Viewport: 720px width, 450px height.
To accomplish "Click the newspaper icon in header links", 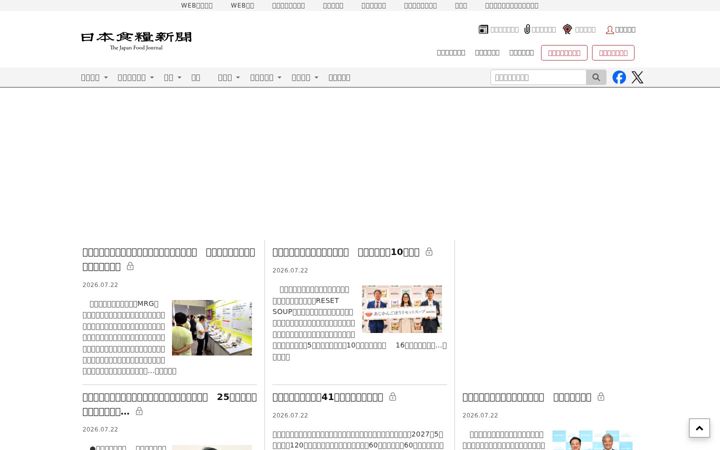I will 483,29.
